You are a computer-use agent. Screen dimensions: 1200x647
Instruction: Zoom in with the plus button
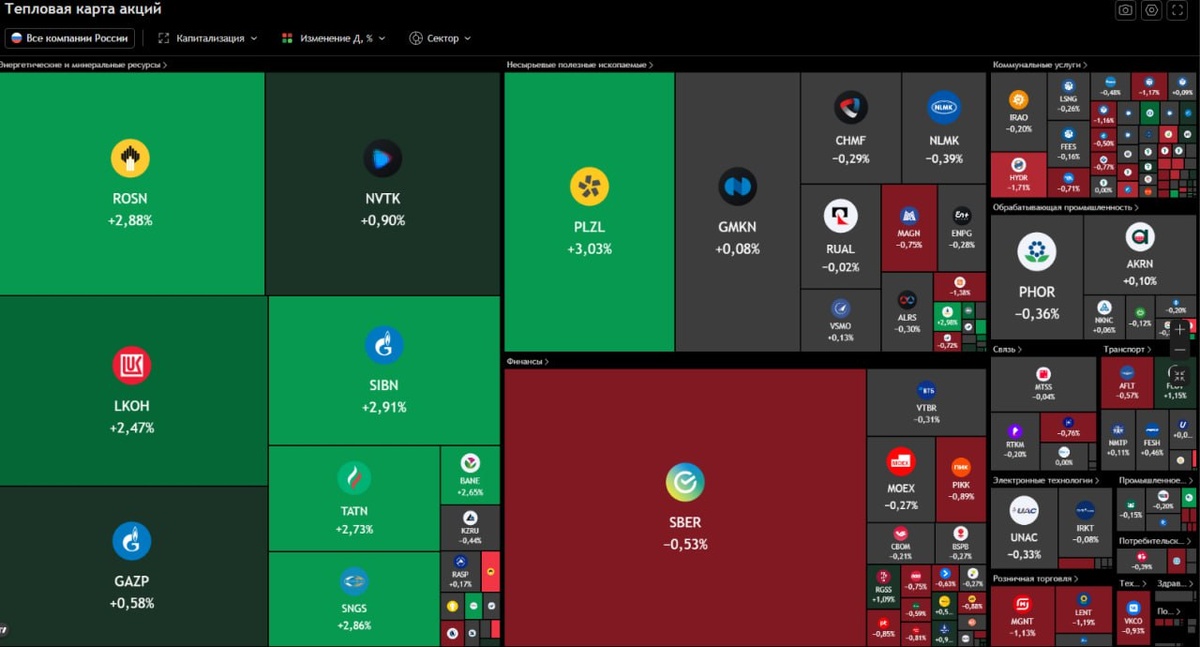coord(1180,329)
